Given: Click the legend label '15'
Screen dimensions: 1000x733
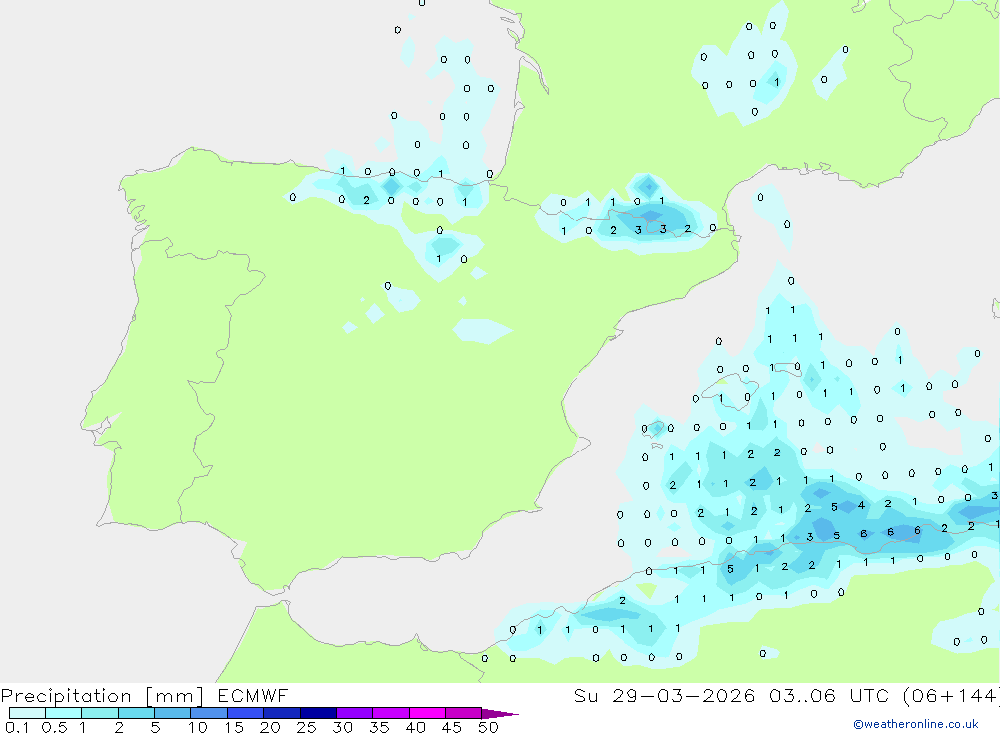Looking at the screenshot, I should 234,727.
